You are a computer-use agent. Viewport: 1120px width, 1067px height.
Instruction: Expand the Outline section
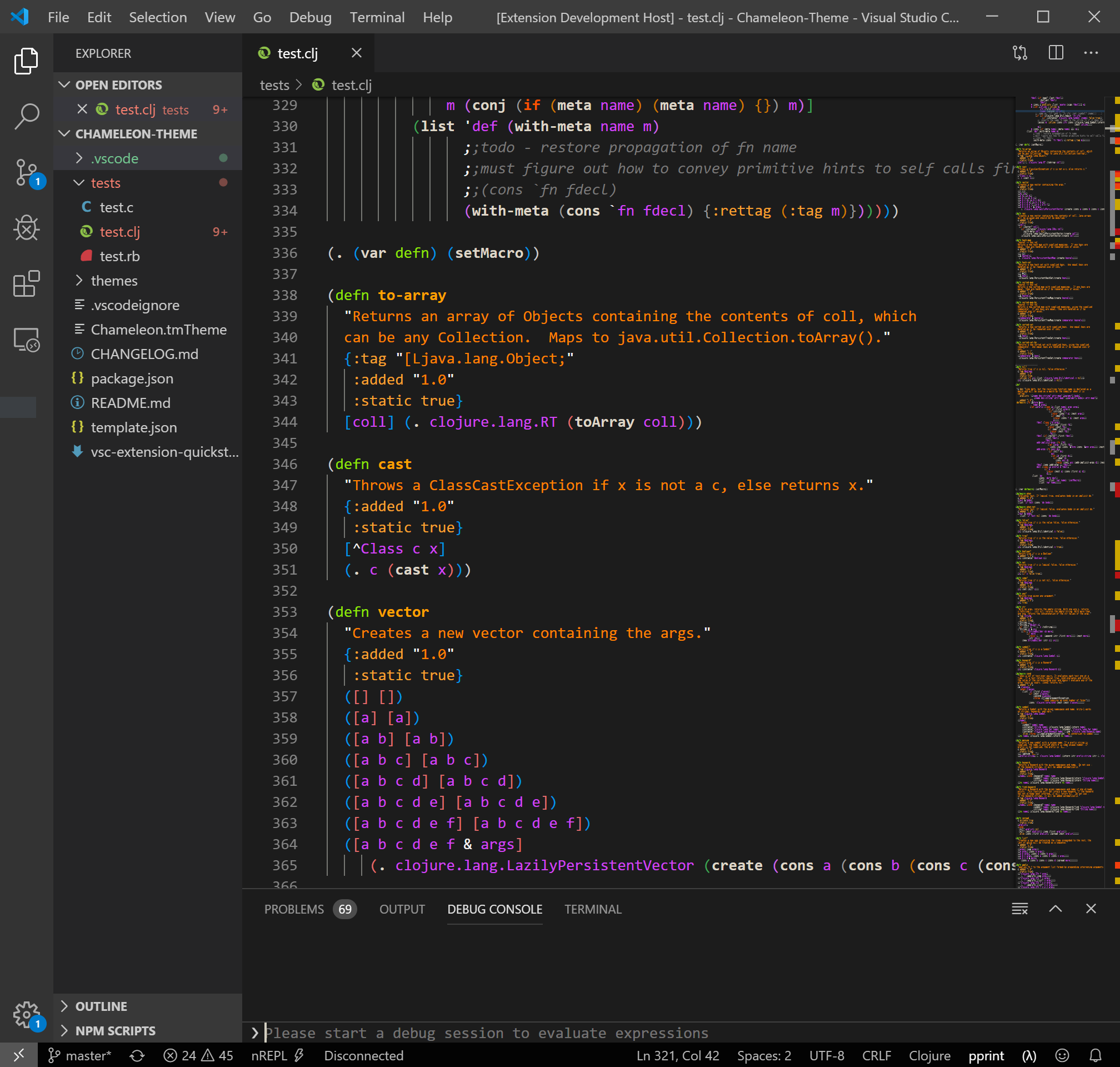[148, 1006]
